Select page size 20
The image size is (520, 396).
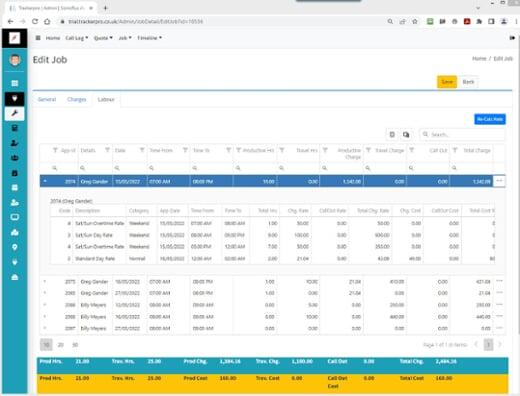[x=61, y=345]
